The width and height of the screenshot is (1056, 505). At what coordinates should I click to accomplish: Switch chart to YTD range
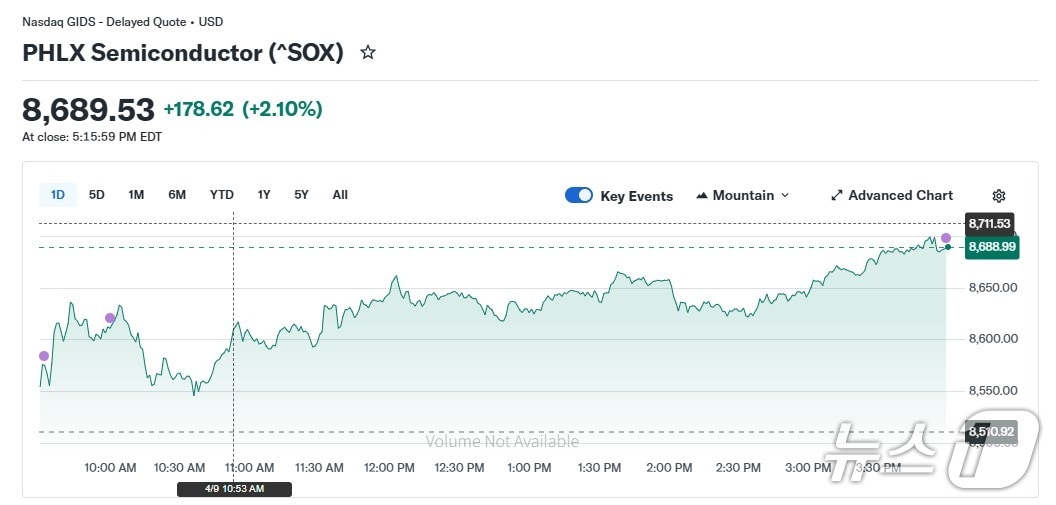[222, 195]
